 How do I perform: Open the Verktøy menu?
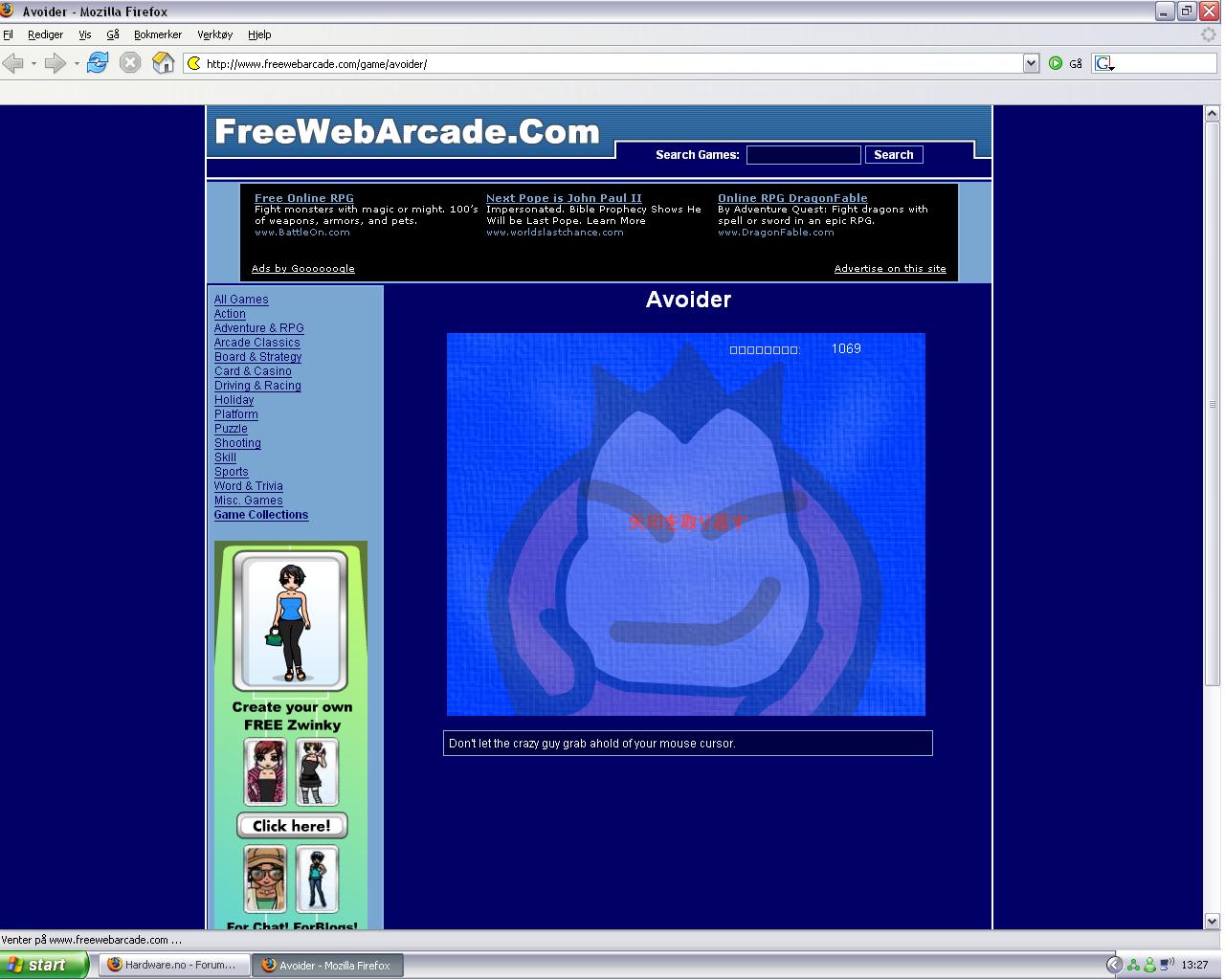point(215,34)
